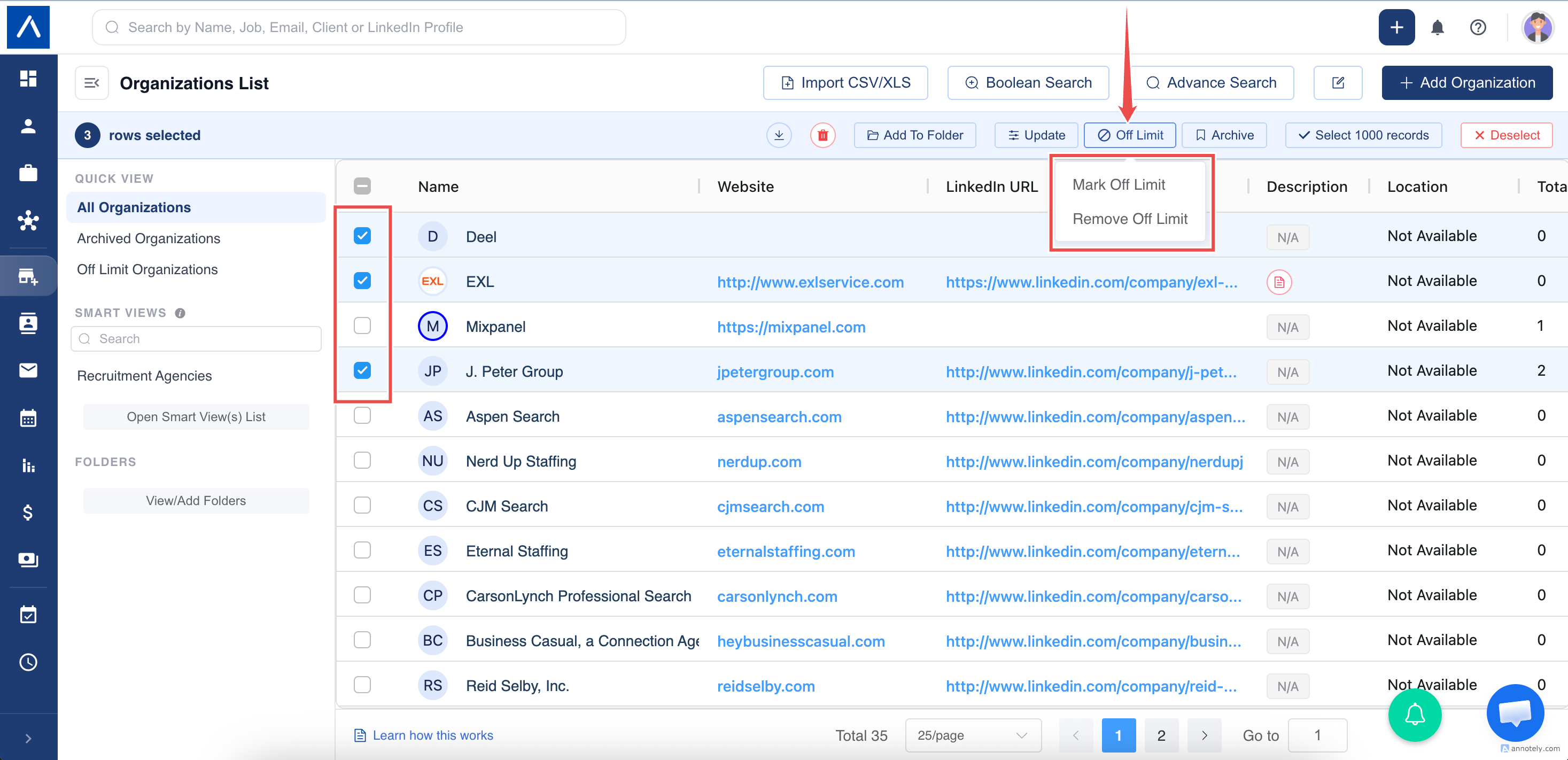
Task: Go to previous page arrow
Action: 1076,735
